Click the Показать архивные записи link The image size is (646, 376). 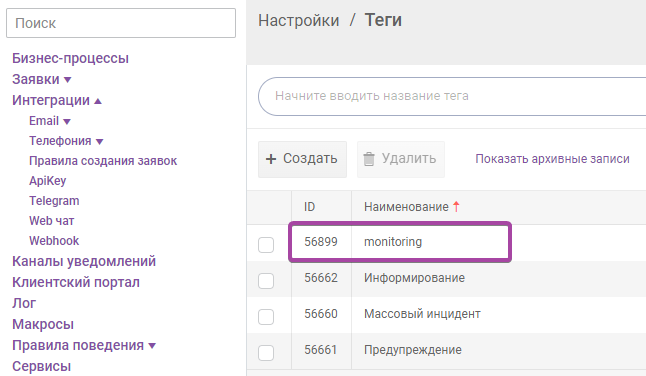click(x=552, y=159)
